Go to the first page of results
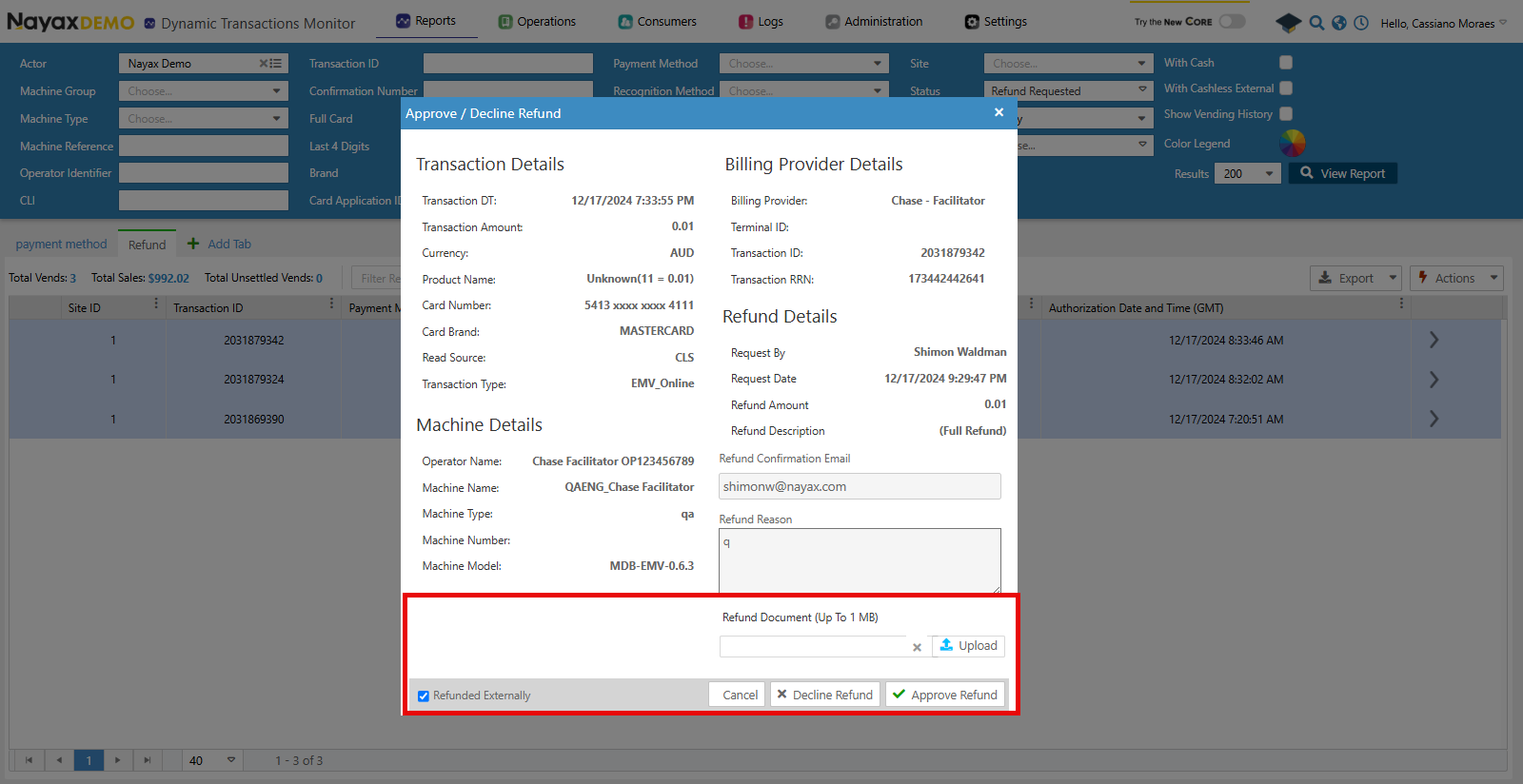This screenshot has width=1523, height=784. 29,760
